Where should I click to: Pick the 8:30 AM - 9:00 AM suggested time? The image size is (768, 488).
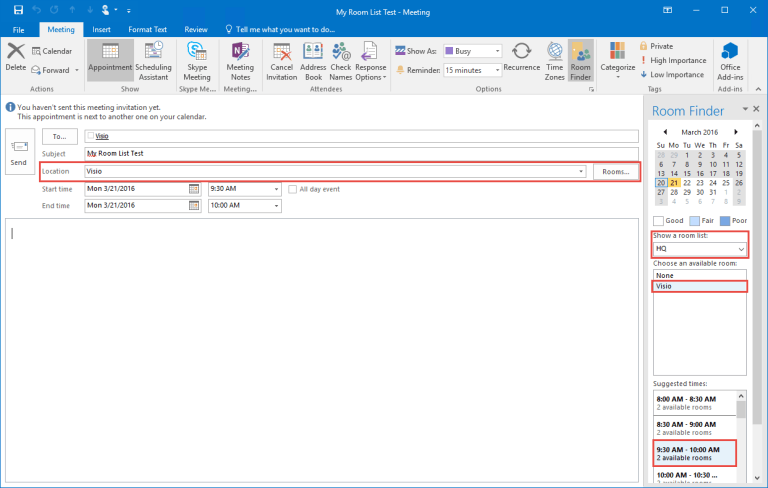695,428
